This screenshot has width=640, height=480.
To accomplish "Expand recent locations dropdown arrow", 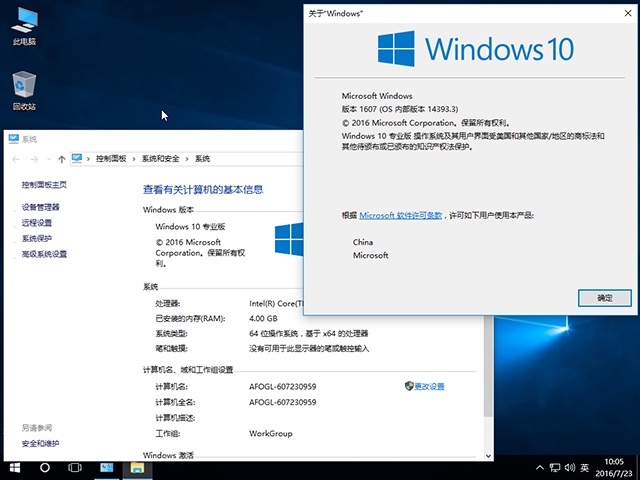I will point(48,159).
